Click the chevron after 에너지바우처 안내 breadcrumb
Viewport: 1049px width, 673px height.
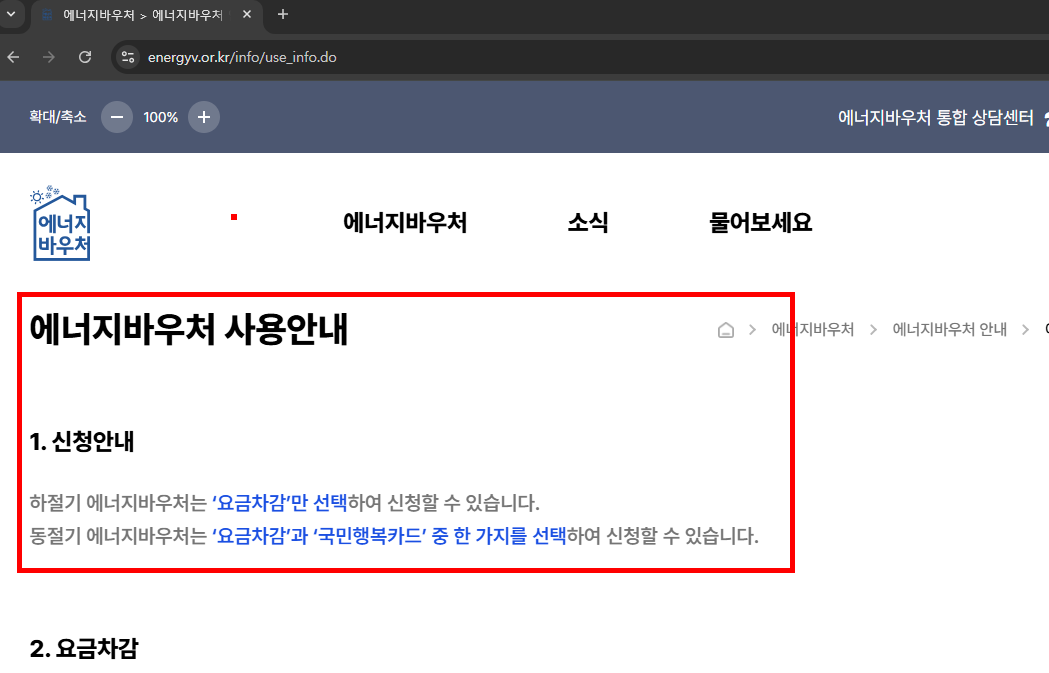tap(1024, 328)
